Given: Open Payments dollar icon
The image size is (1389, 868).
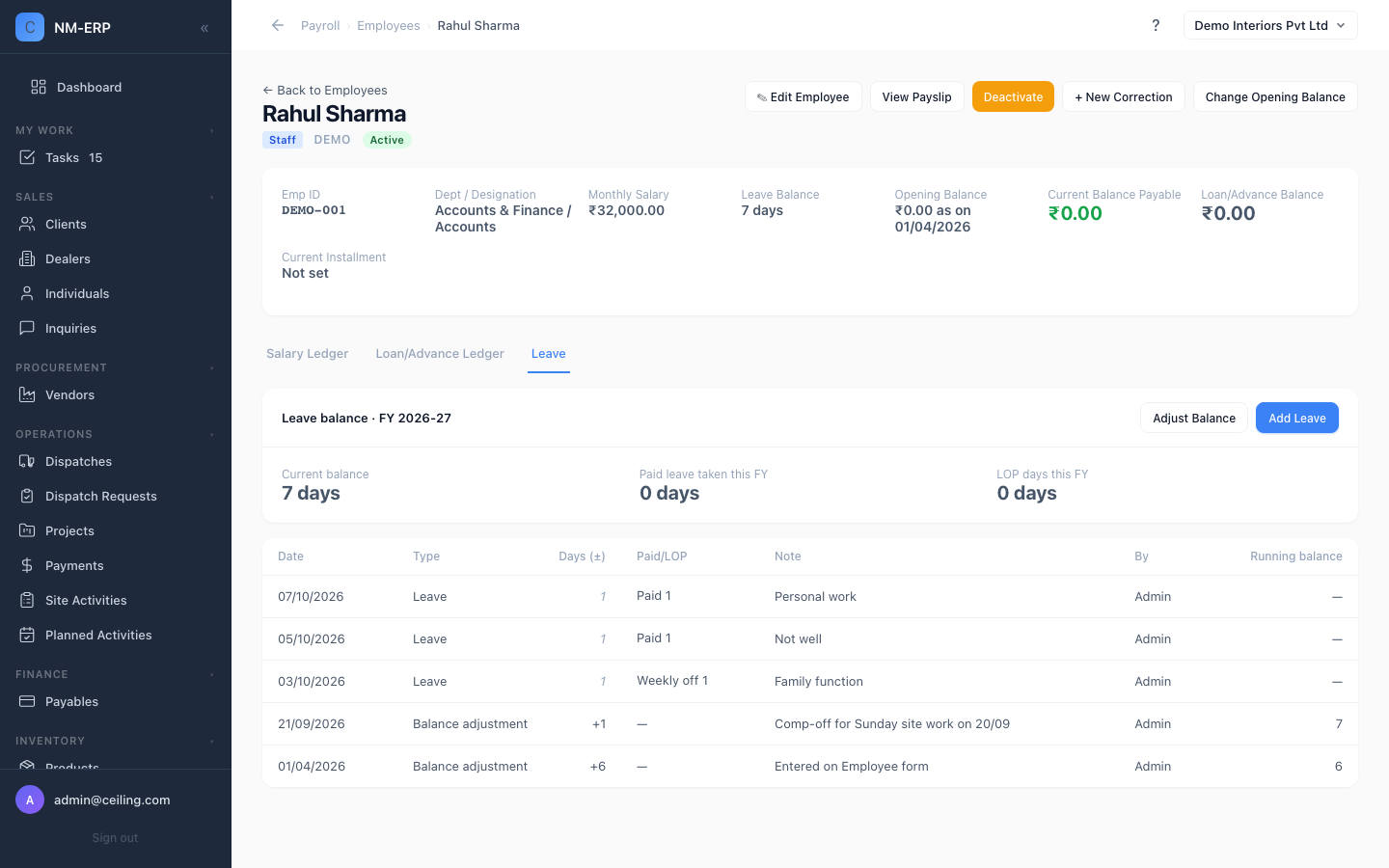Looking at the screenshot, I should [x=27, y=565].
